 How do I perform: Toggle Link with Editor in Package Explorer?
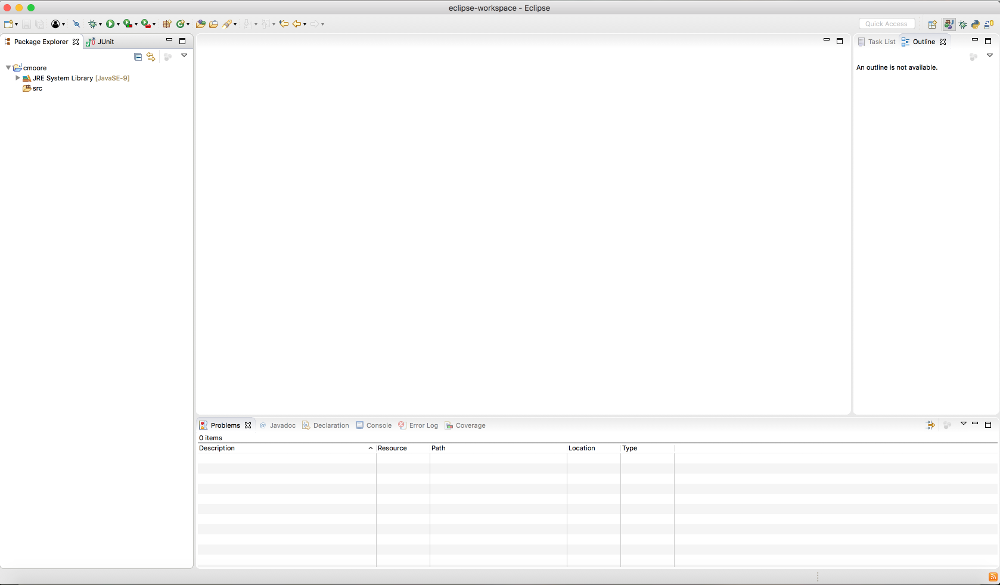[x=150, y=57]
